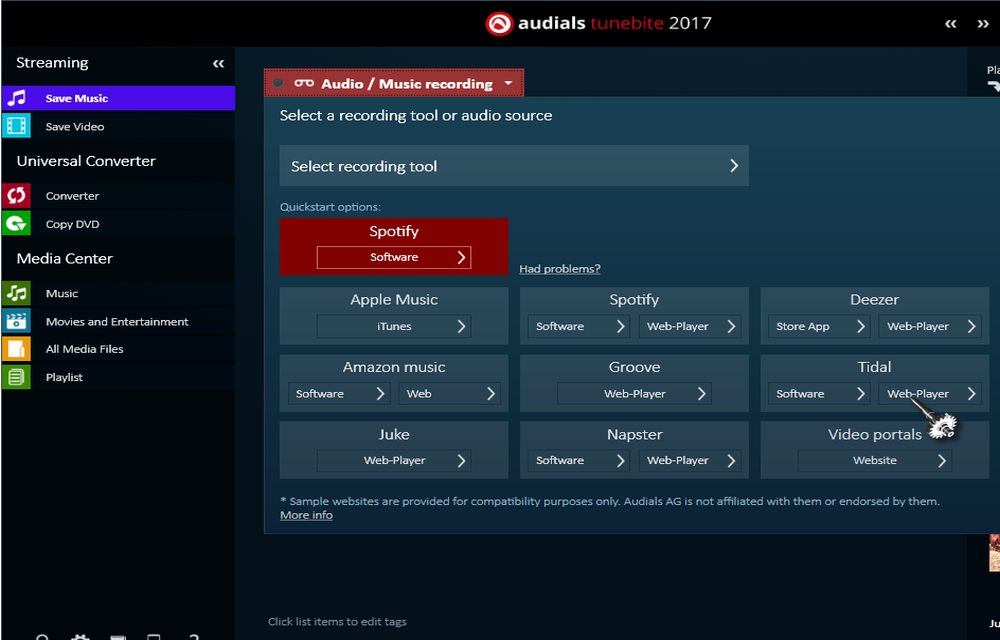Choose Web-Player under Juke

coord(394,460)
